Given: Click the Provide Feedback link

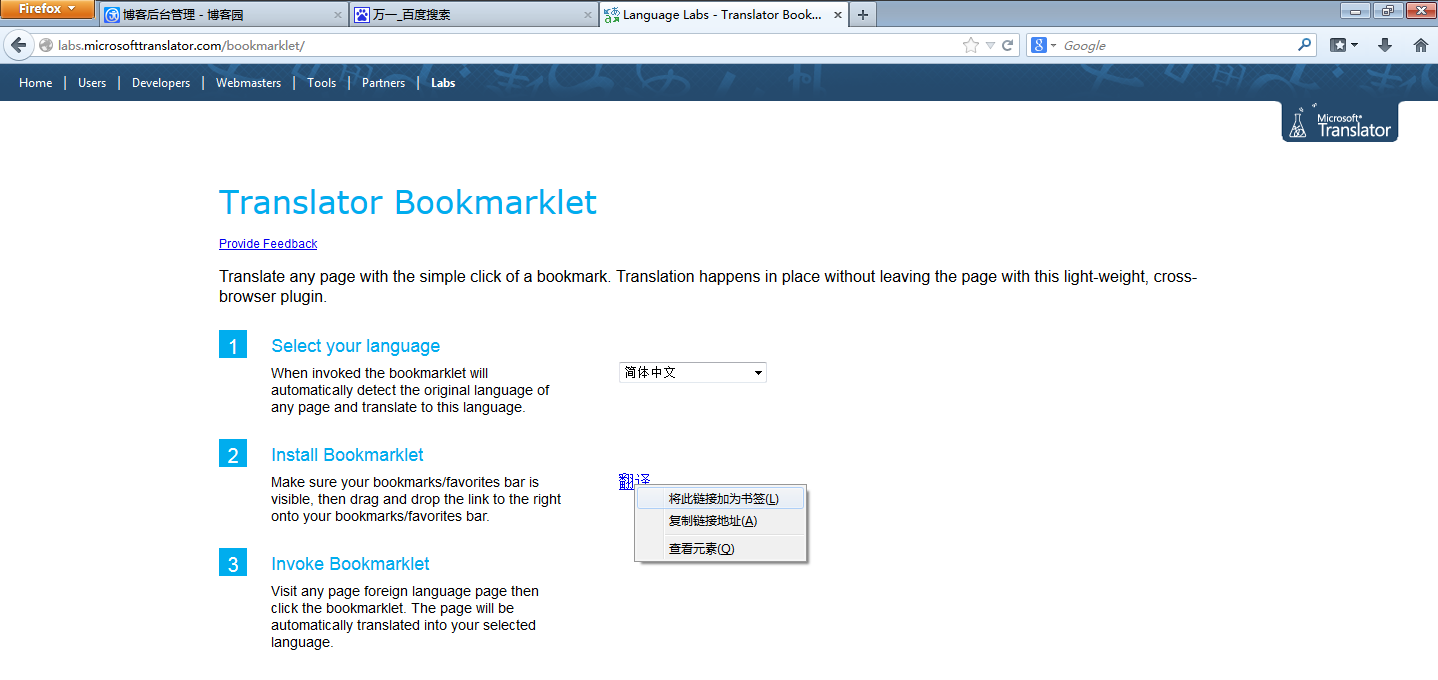Looking at the screenshot, I should coord(268,244).
